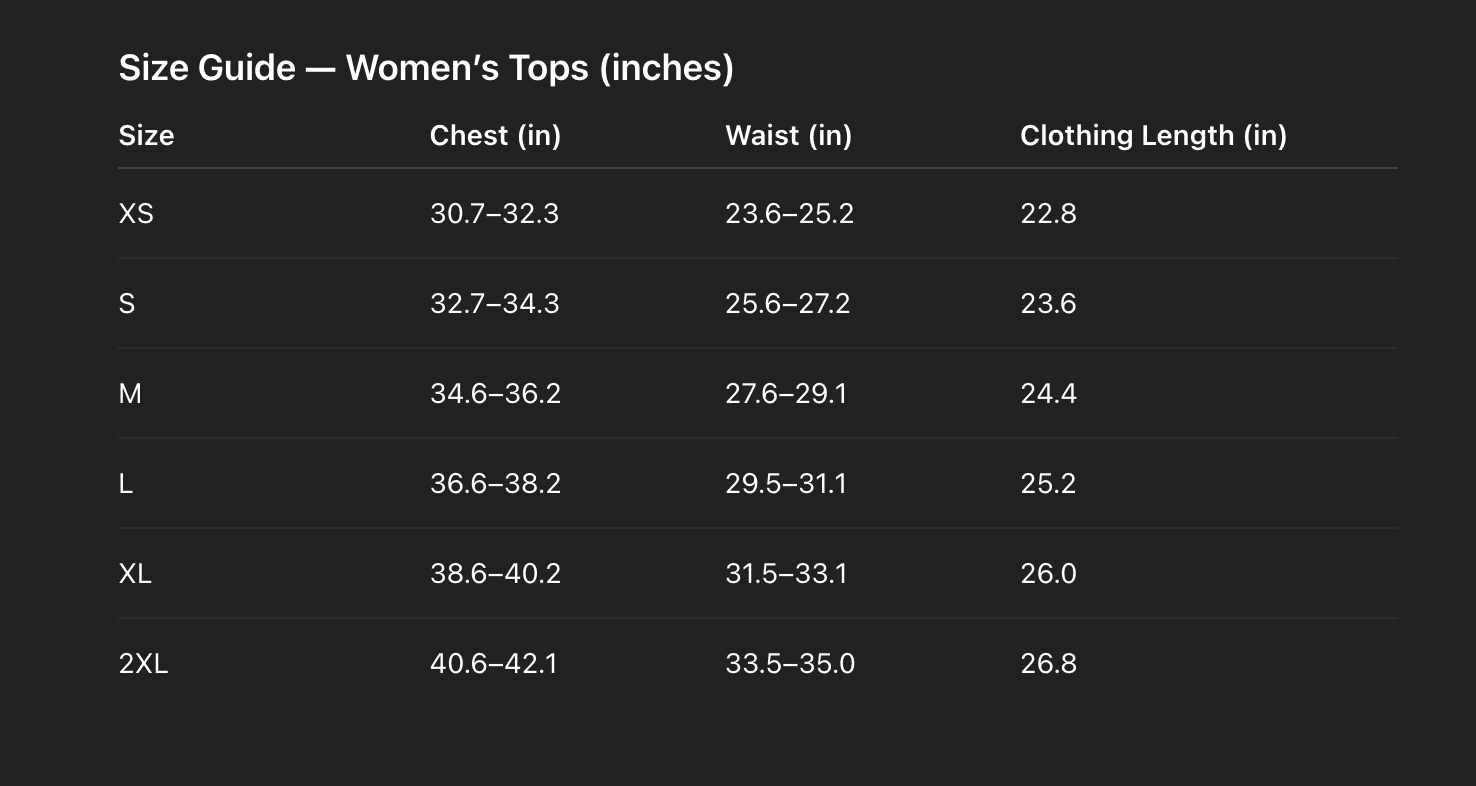Select the XL size row label
This screenshot has width=1476, height=786.
click(x=135, y=574)
